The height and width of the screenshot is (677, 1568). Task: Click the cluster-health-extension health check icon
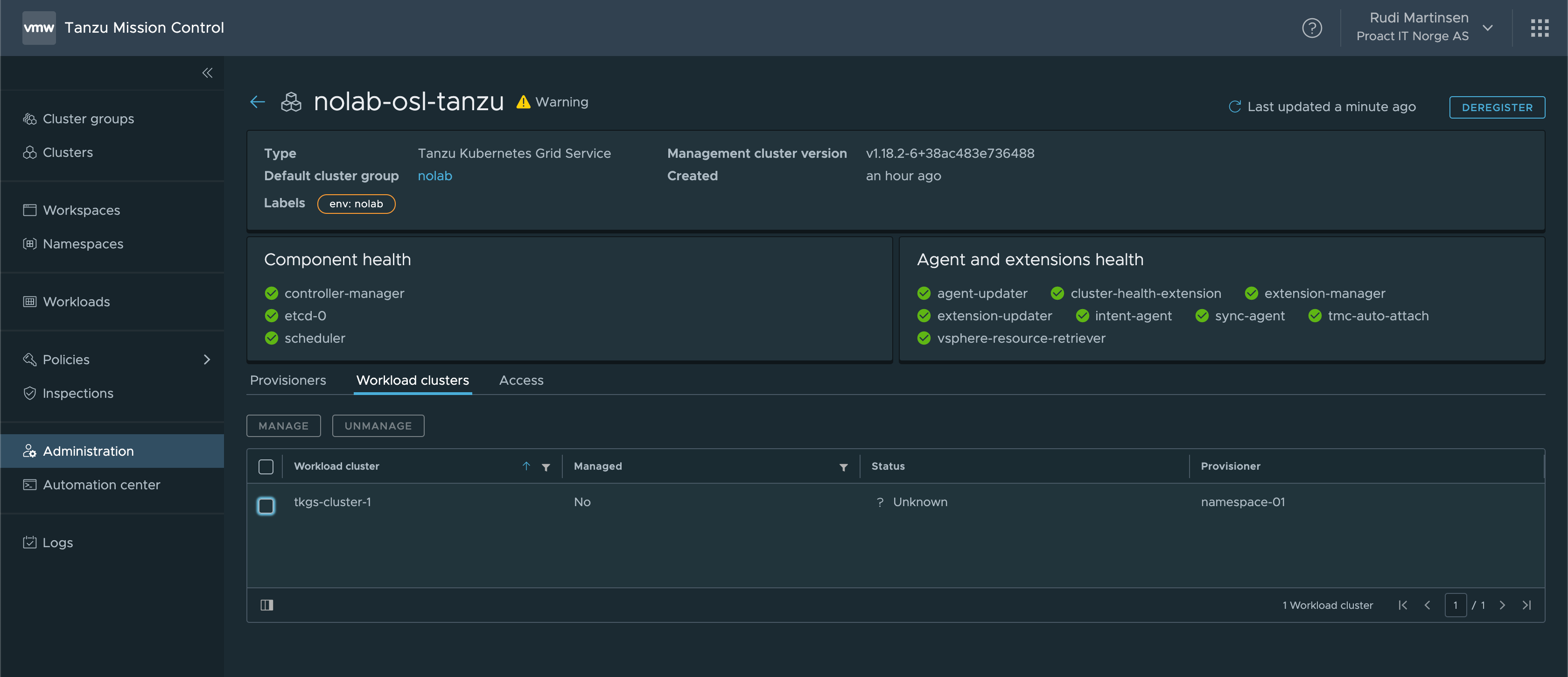tap(1057, 294)
